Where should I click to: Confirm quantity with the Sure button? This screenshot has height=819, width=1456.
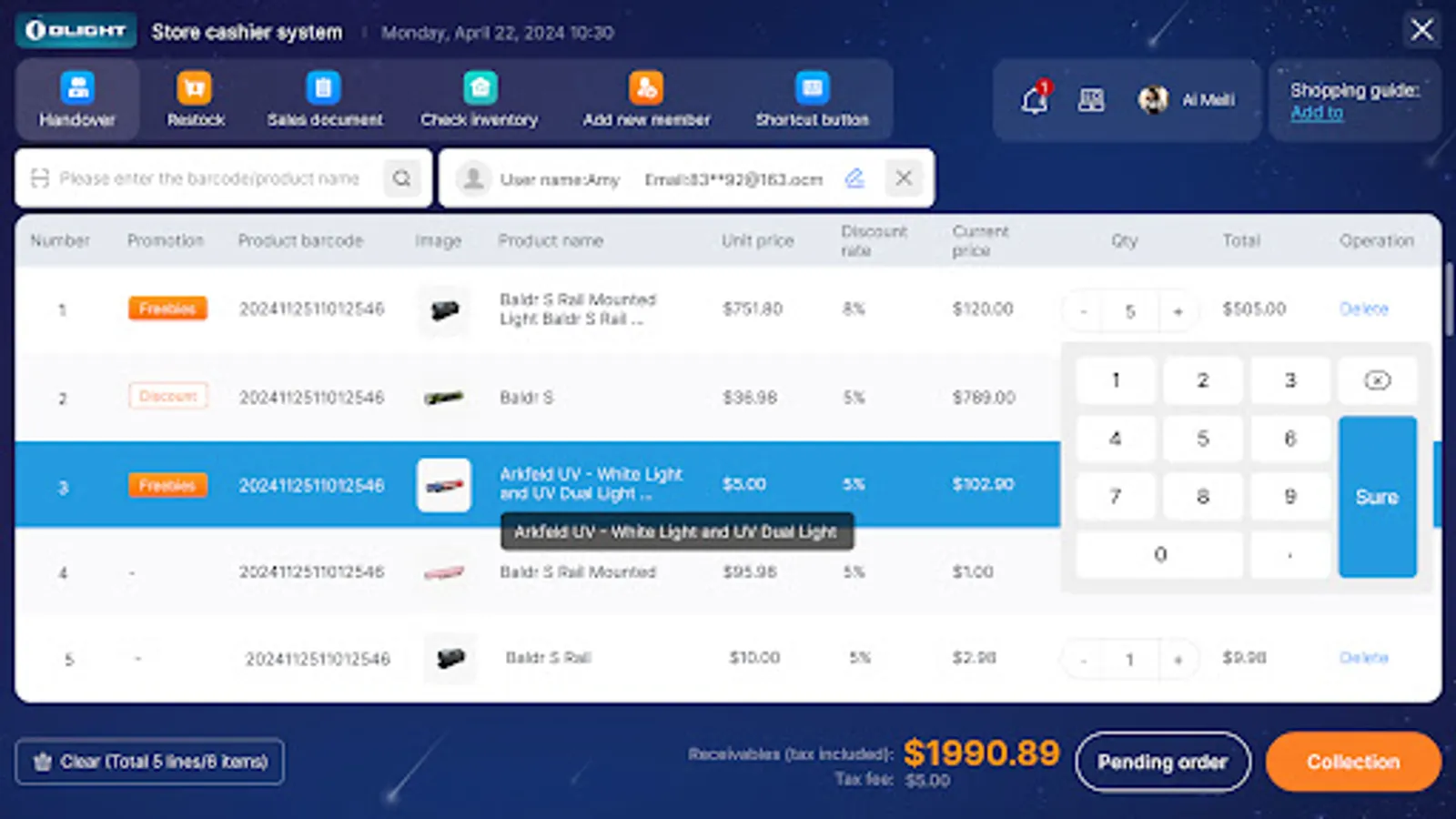pyautogui.click(x=1377, y=497)
